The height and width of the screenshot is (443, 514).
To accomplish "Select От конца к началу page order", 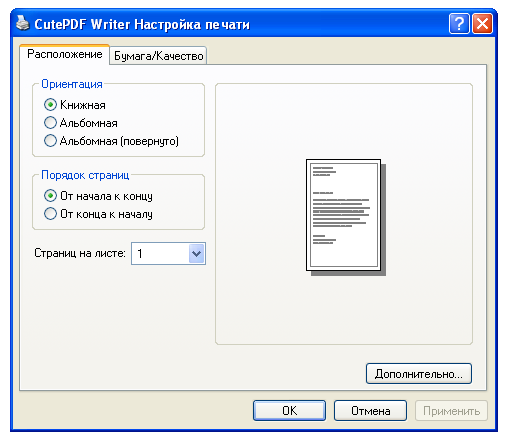I will [x=50, y=214].
